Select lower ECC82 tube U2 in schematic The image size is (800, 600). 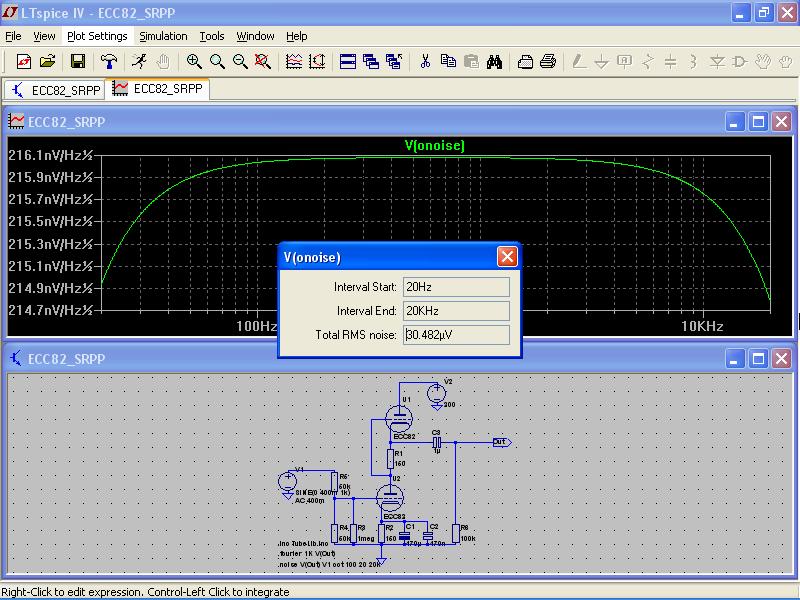click(x=390, y=497)
